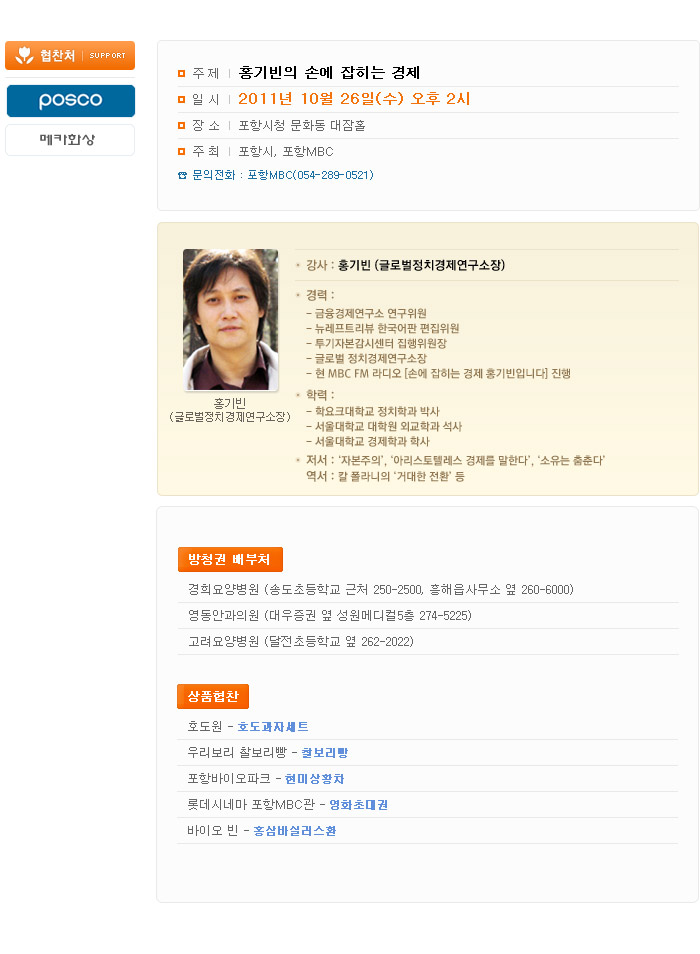Click the 상품협찬 orange label
The width and height of the screenshot is (700, 954).
tap(213, 696)
